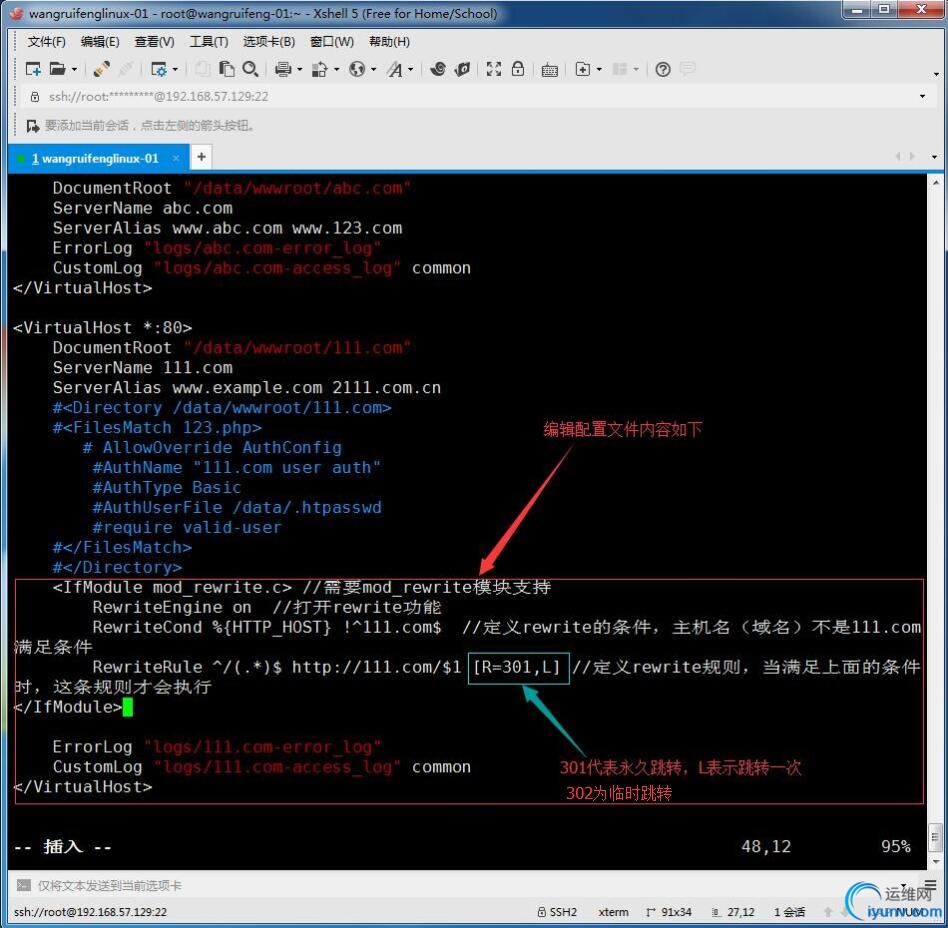Expand the Open folder dropdown arrow
Viewport: 948px width, 928px height.
74,70
